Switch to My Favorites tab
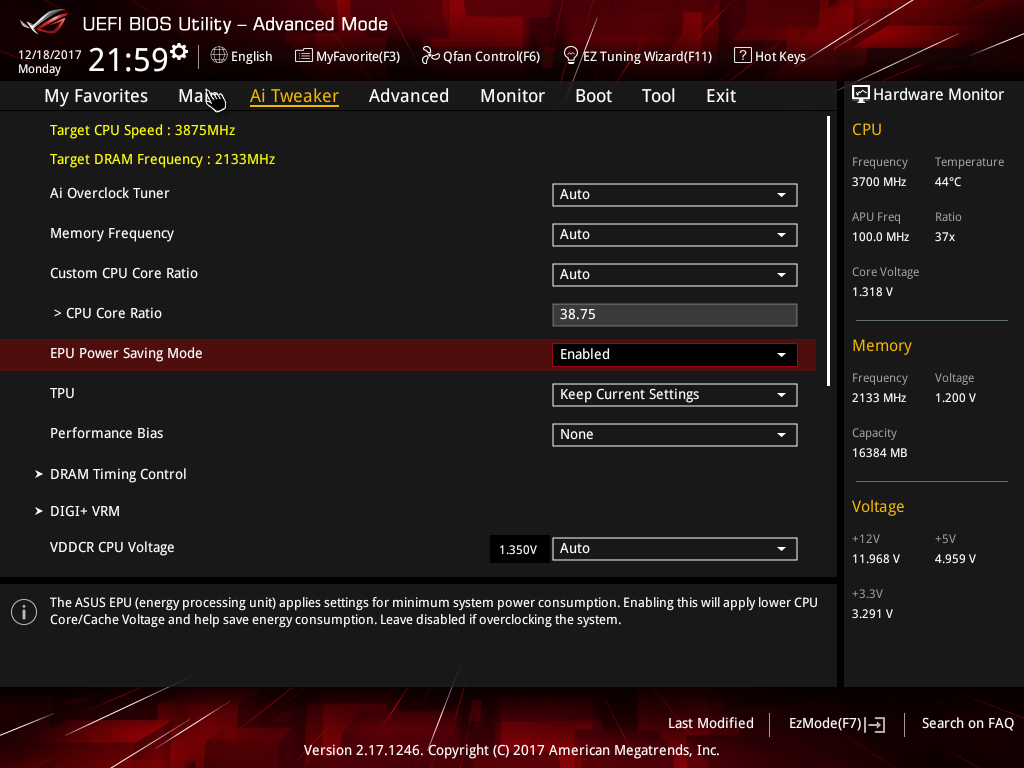This screenshot has width=1024, height=768. [x=96, y=95]
